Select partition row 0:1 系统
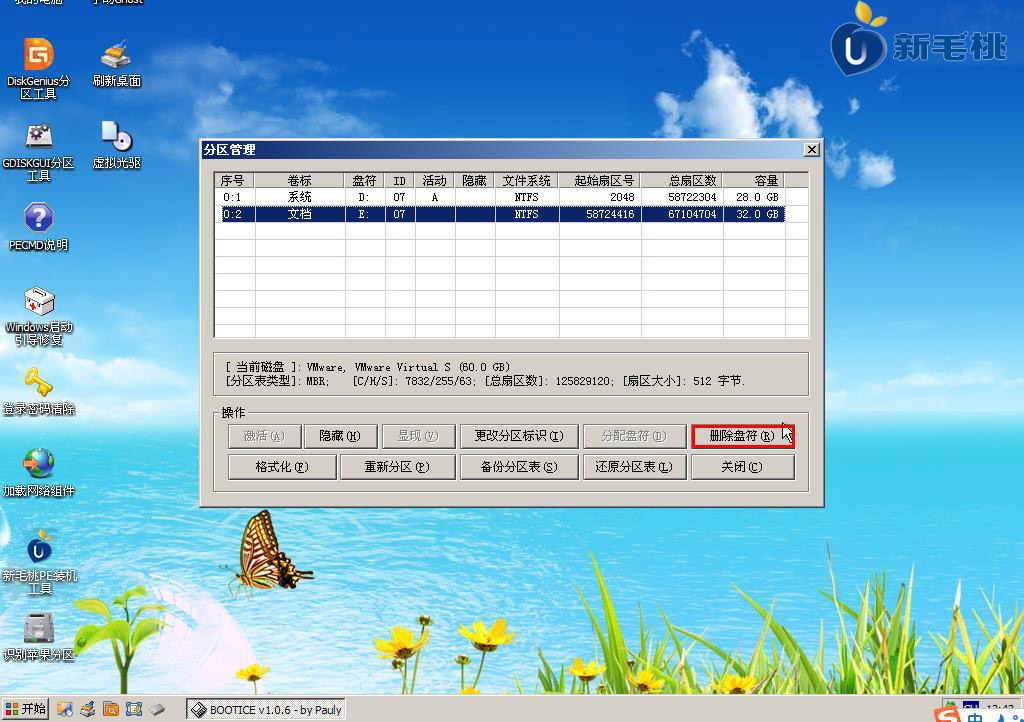The image size is (1024, 722). [500, 197]
